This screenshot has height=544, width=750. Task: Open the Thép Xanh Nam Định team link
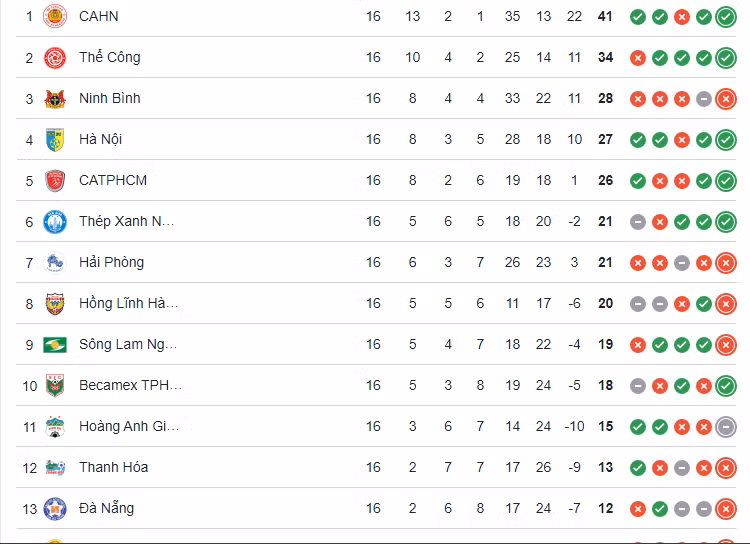(x=127, y=221)
